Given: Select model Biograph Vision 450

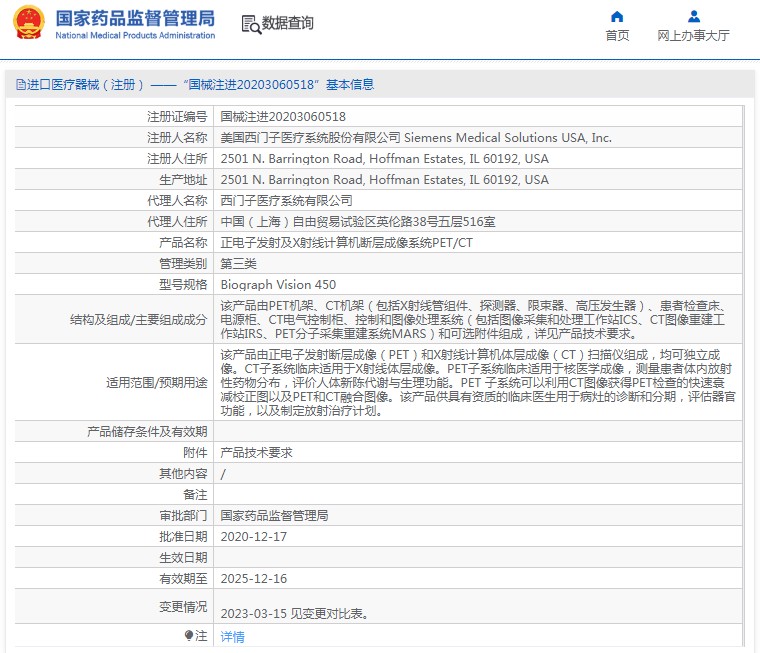Looking at the screenshot, I should coord(278,285).
